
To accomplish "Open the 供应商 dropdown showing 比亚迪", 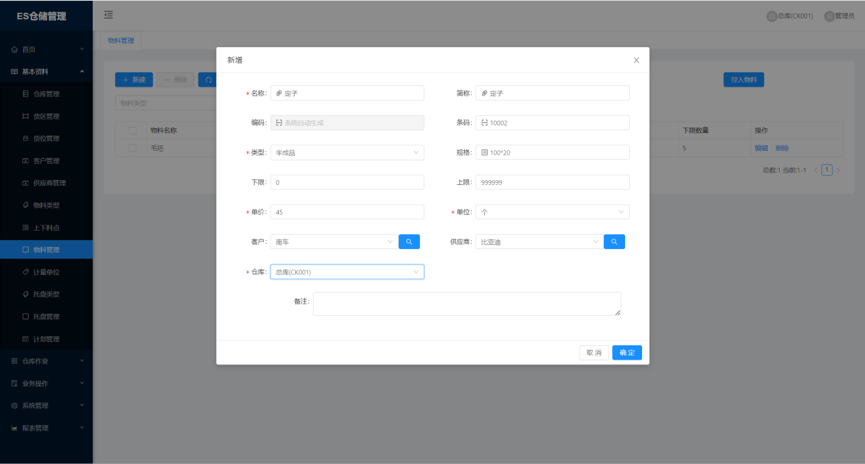I will pyautogui.click(x=538, y=242).
